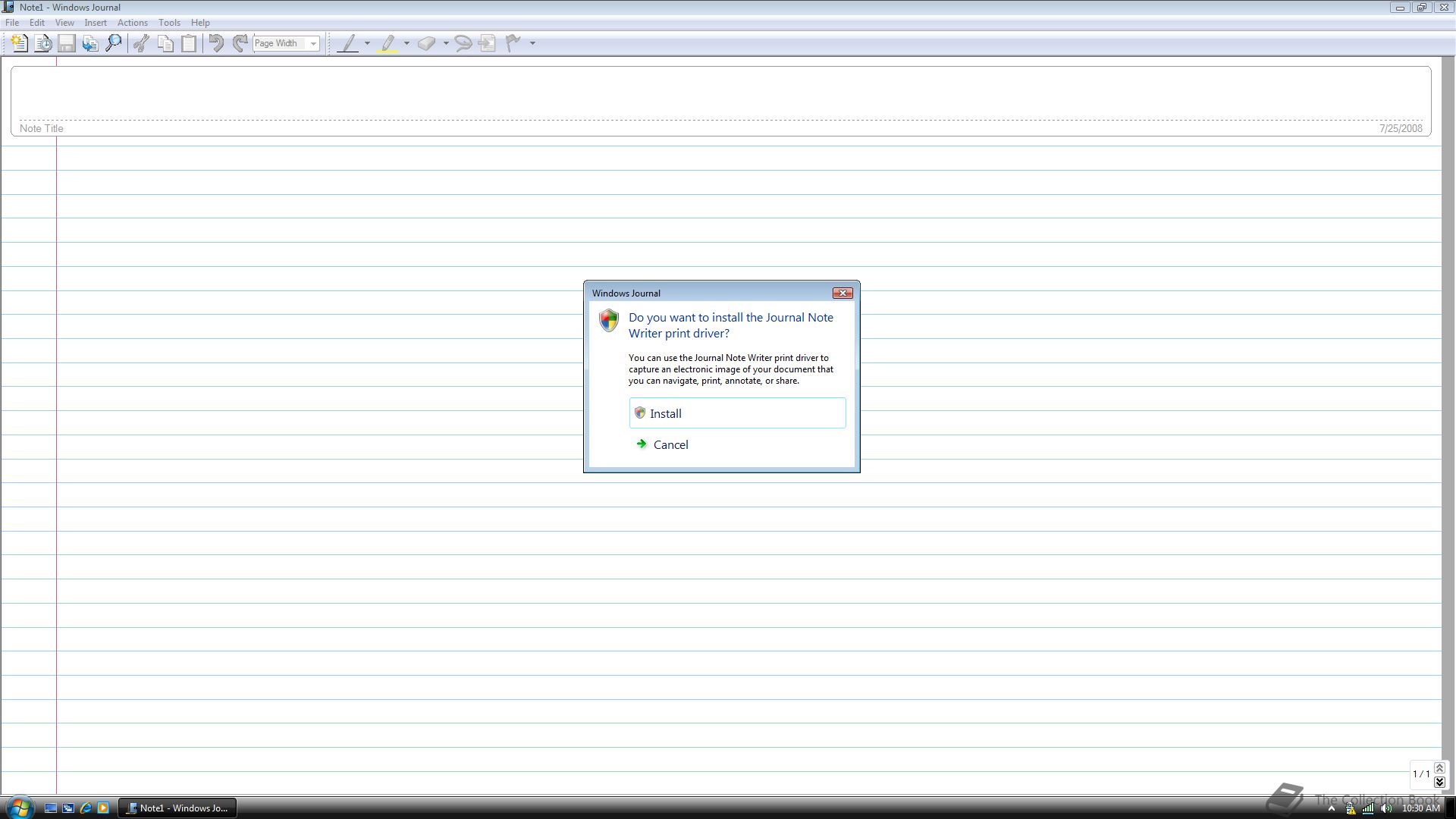Expand the Eraser options arrow
Screen dimensions: 1456x819
(446, 43)
